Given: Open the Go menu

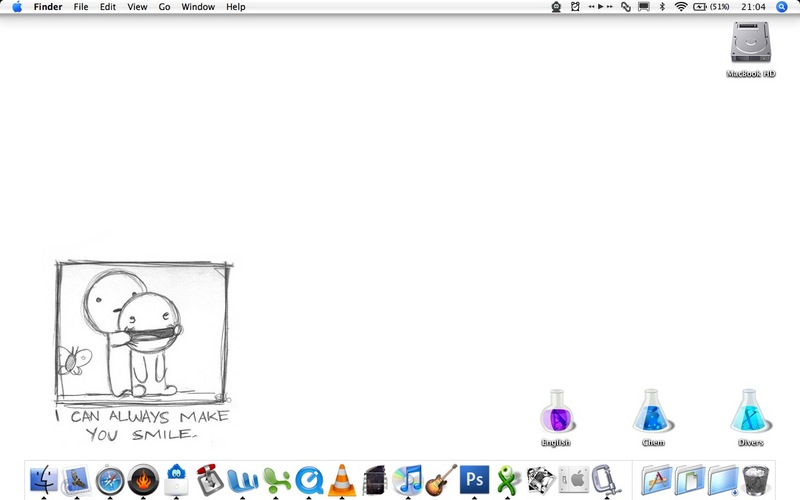Looking at the screenshot, I should (x=164, y=7).
